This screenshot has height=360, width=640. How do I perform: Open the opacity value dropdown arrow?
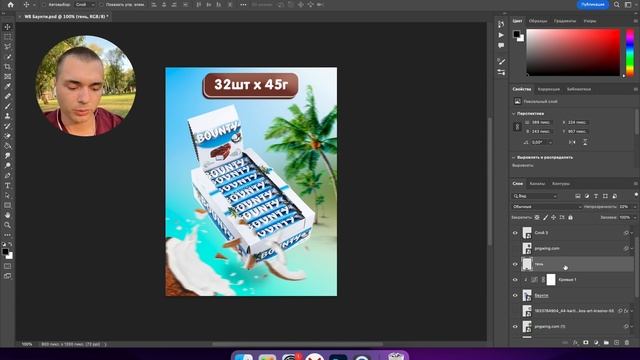635,207
